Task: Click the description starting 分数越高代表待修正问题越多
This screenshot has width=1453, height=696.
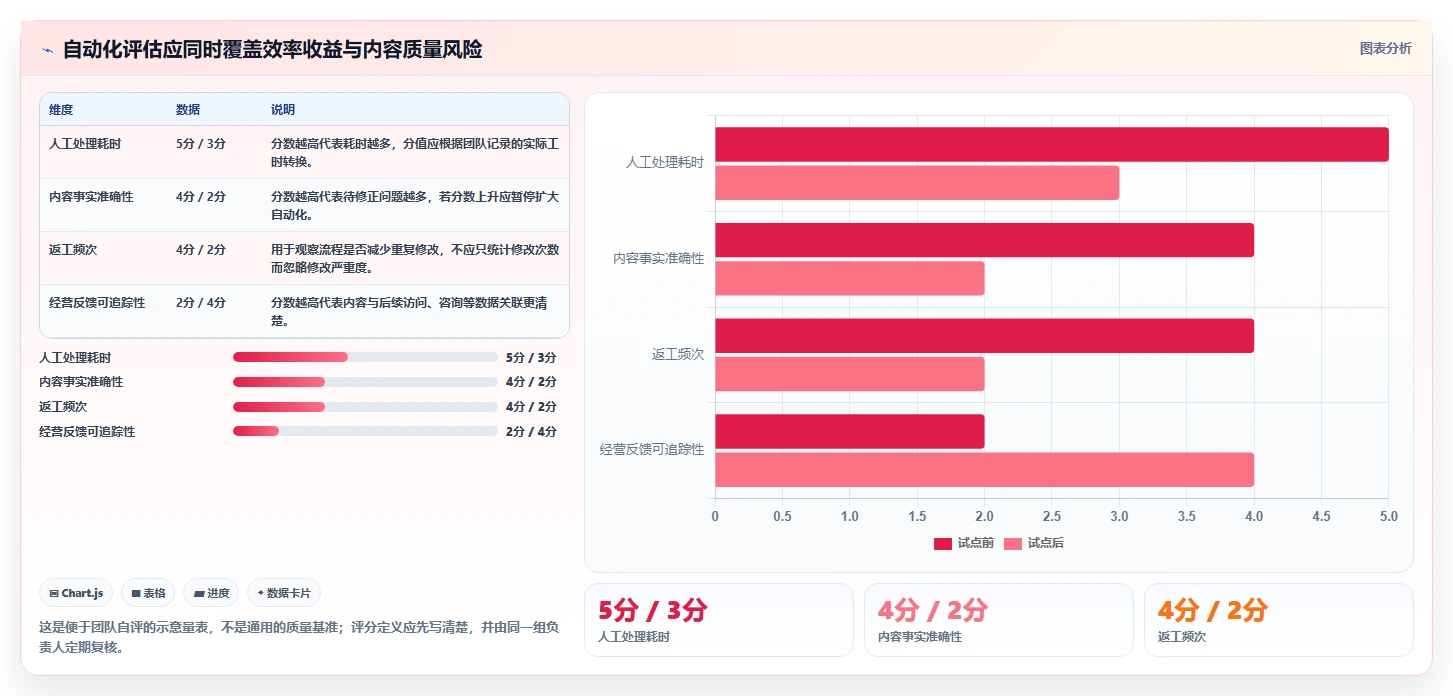Action: coord(415,206)
